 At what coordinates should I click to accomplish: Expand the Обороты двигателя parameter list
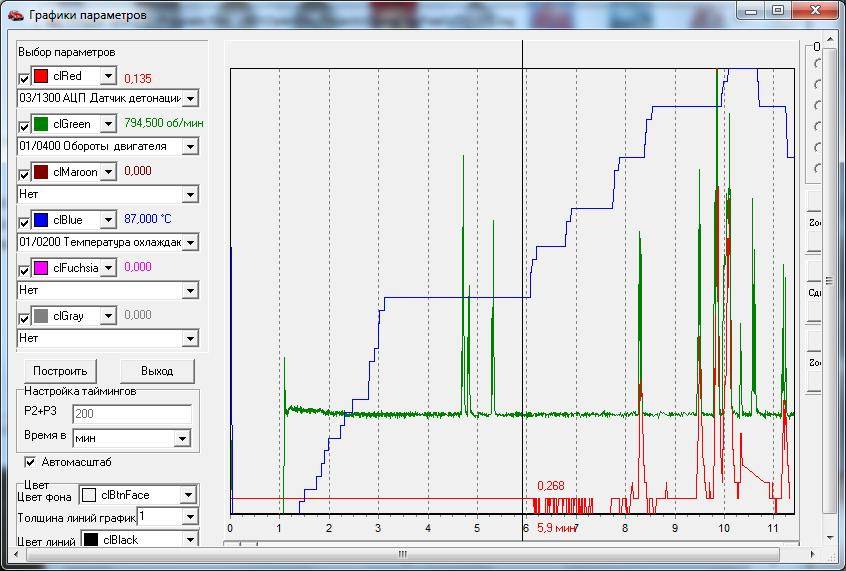(190, 146)
